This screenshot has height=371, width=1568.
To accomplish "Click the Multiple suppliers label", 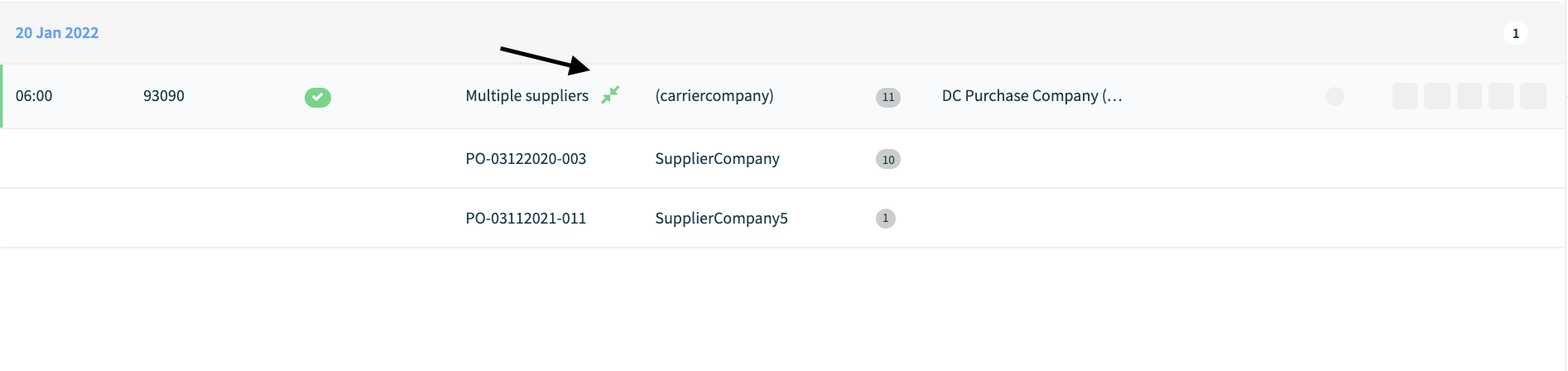I will [x=527, y=96].
